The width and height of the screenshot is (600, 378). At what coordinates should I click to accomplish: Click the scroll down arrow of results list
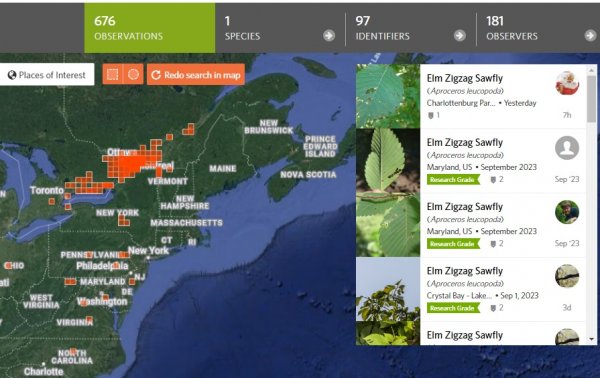tap(592, 339)
